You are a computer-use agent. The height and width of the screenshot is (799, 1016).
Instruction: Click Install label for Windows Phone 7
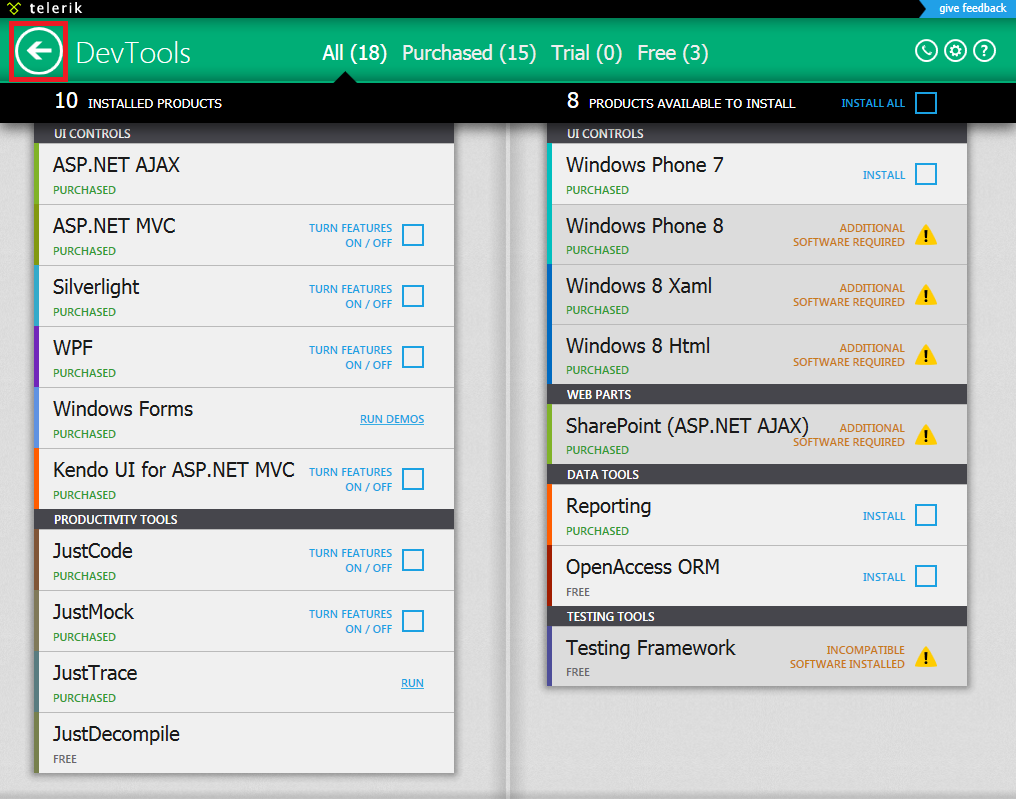(x=884, y=175)
